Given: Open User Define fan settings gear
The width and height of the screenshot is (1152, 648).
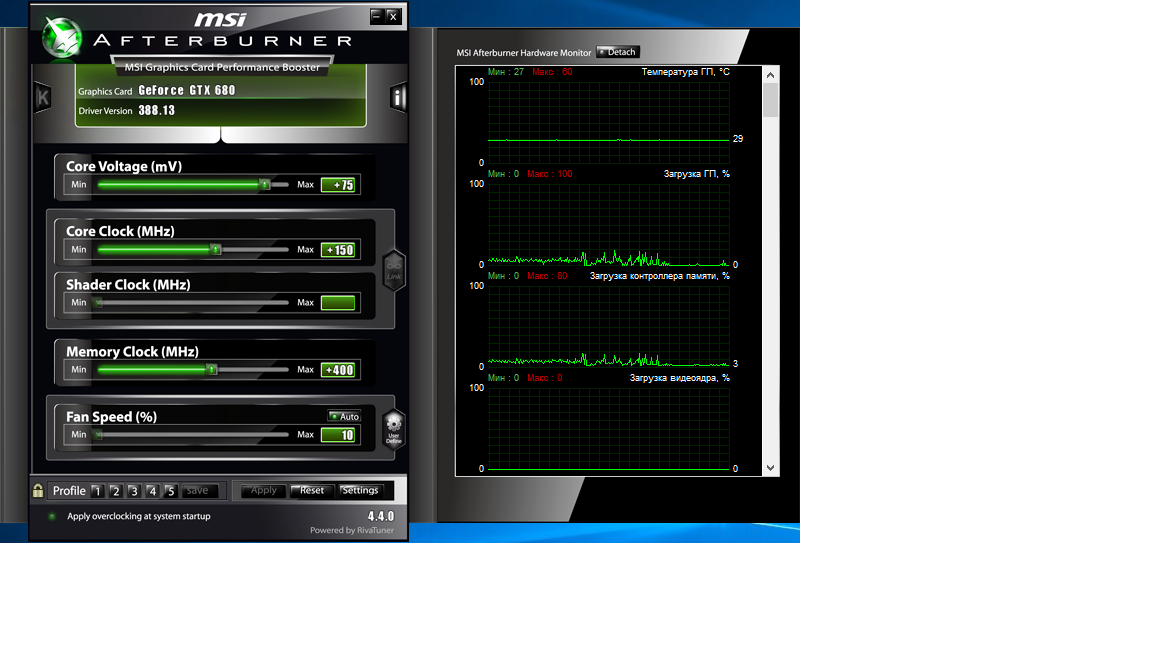Looking at the screenshot, I should tap(394, 428).
